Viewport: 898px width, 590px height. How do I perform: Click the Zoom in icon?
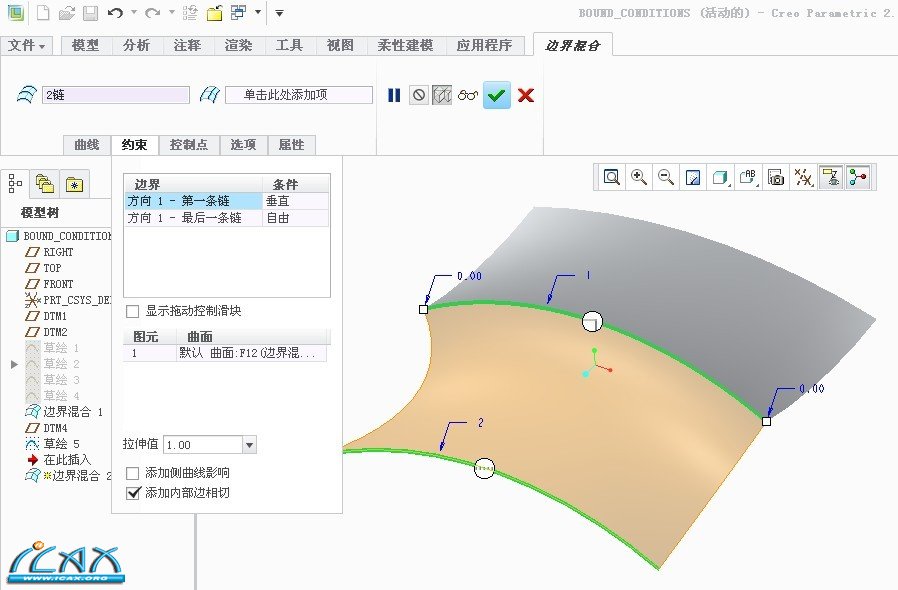click(639, 177)
